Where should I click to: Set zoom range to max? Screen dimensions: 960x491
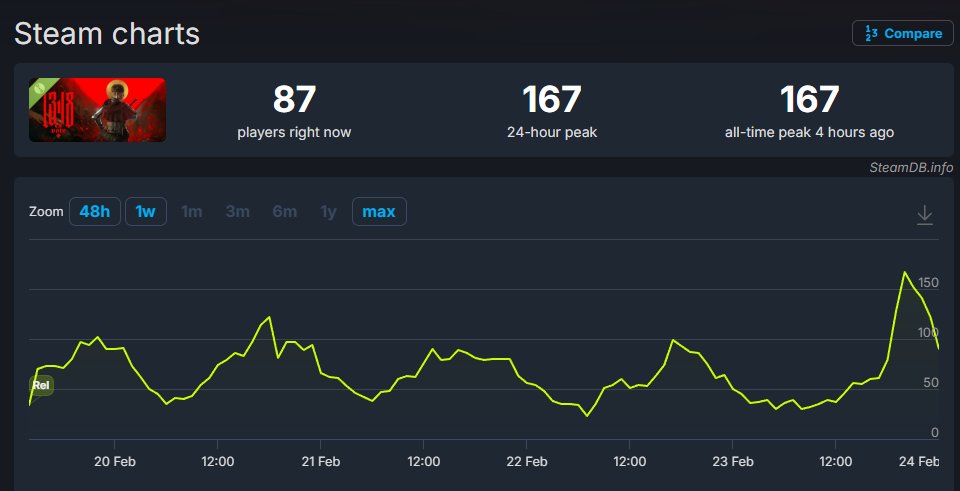pyautogui.click(x=379, y=212)
